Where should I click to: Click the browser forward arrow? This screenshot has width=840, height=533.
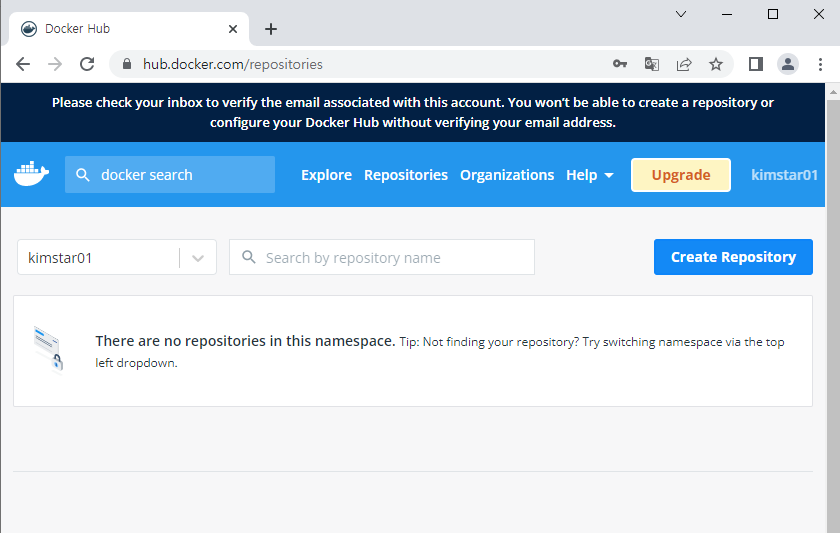point(55,64)
